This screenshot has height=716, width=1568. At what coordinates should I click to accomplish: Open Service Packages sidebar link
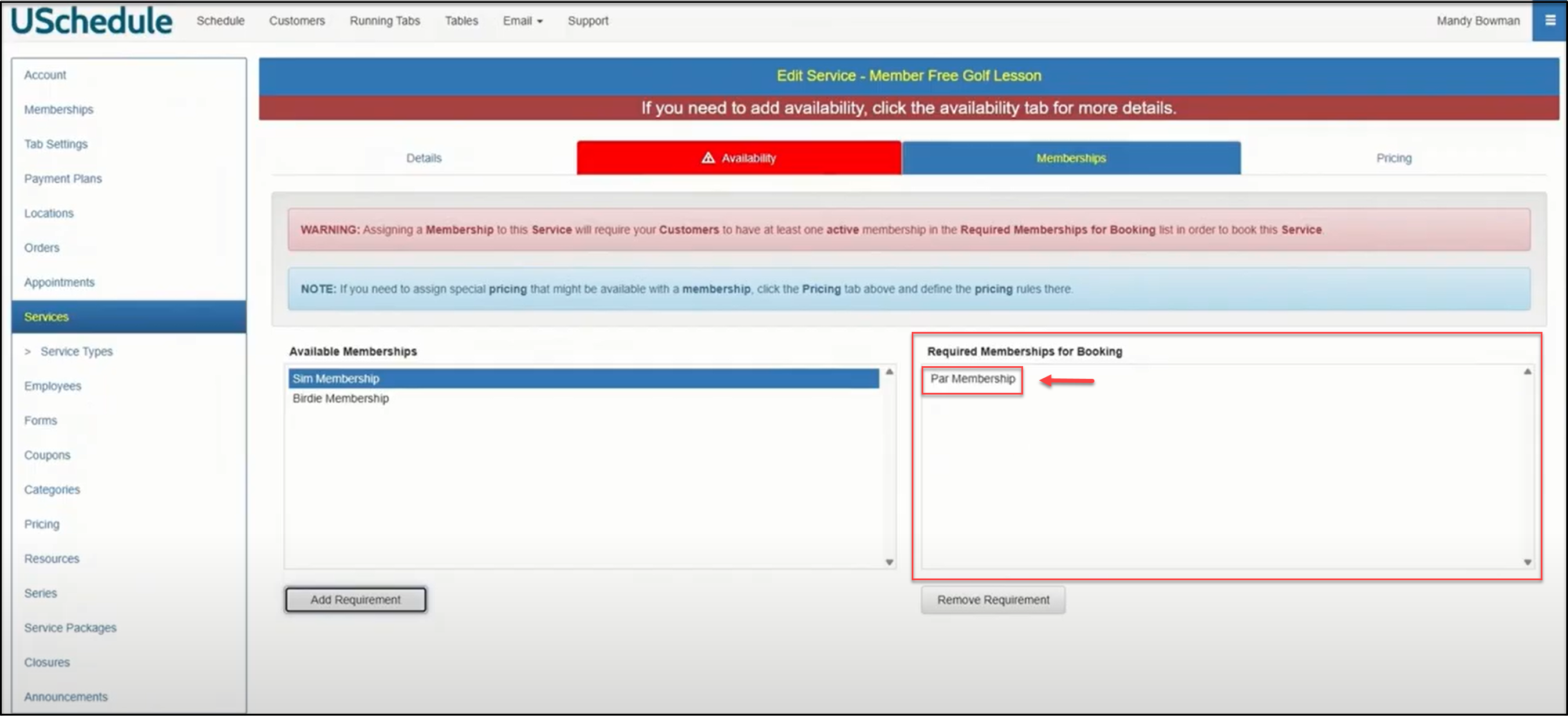point(70,628)
